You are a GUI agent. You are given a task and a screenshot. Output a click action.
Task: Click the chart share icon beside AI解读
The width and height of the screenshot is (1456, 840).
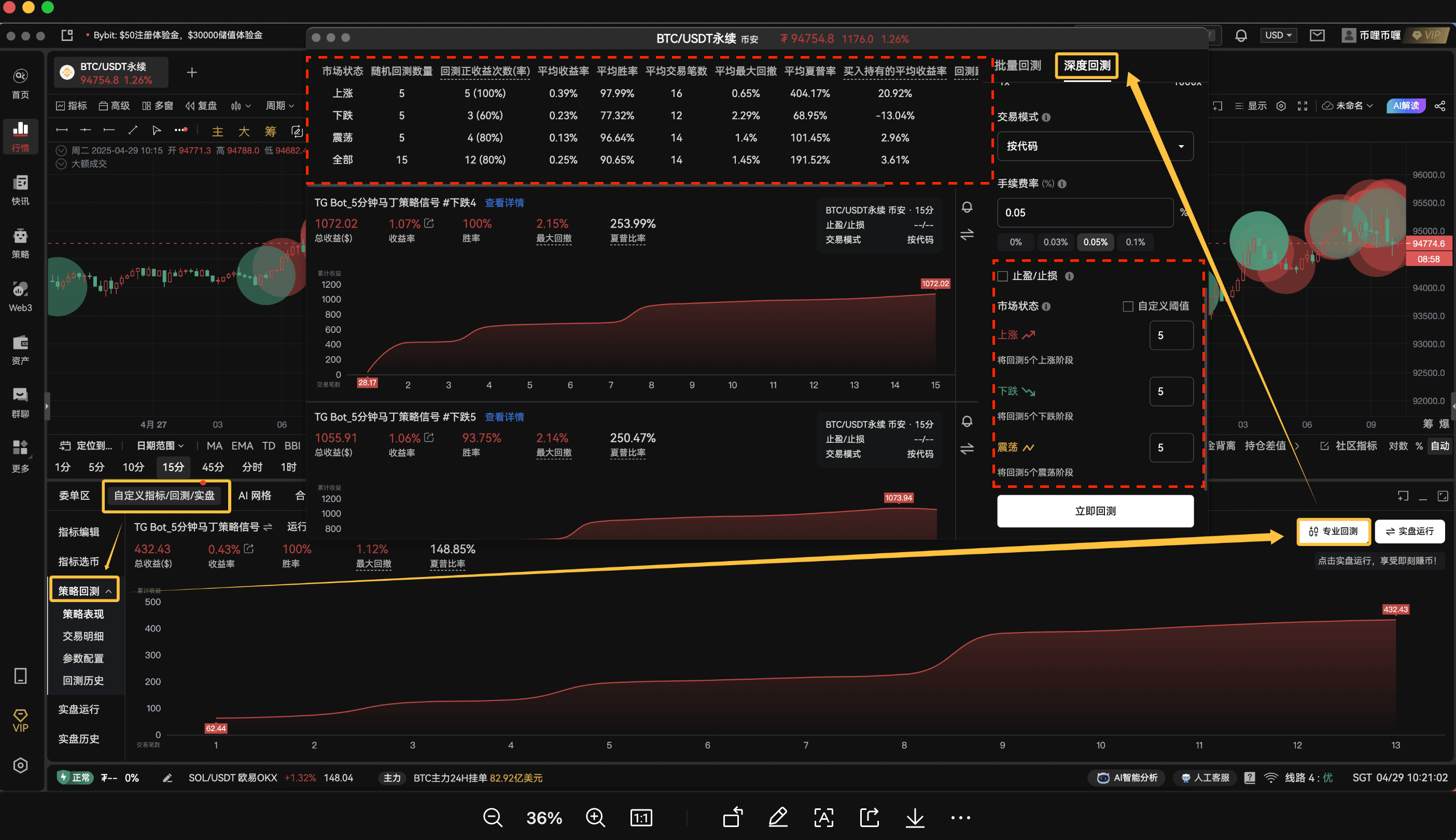1440,106
